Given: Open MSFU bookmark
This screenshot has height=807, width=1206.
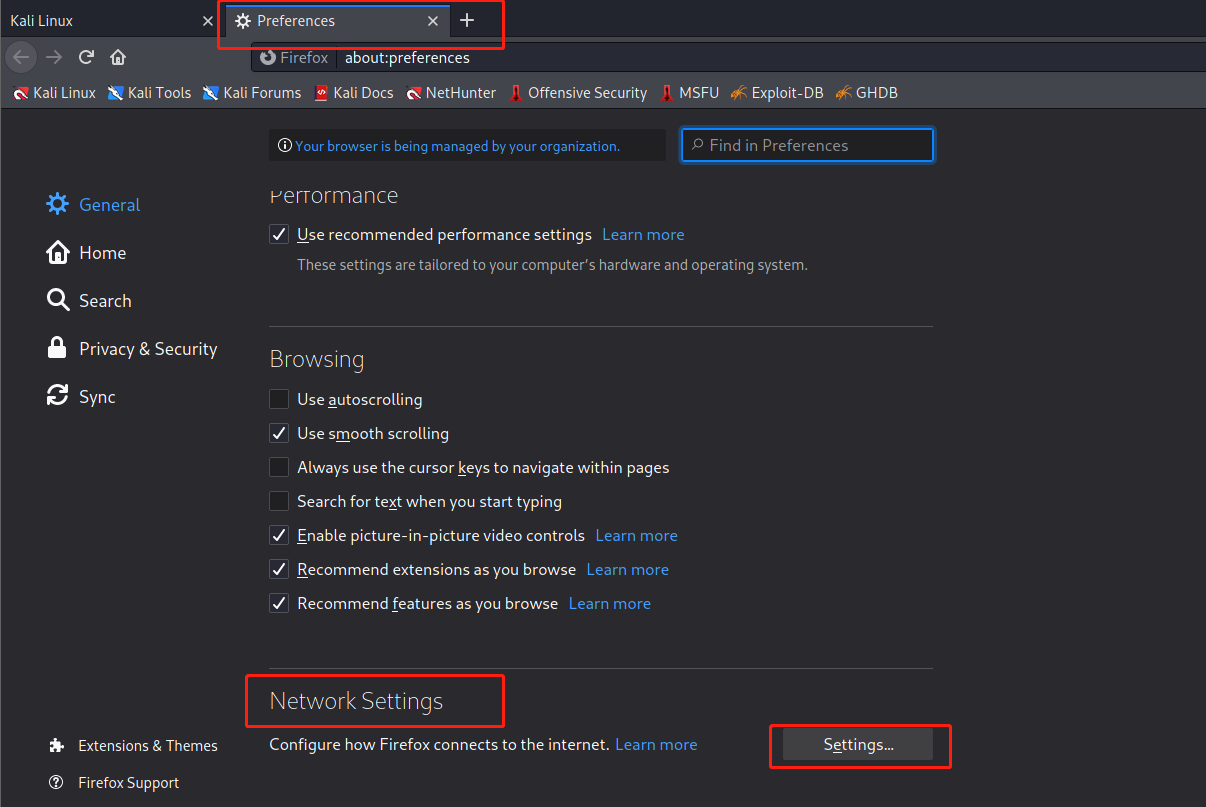Looking at the screenshot, I should pos(689,93).
